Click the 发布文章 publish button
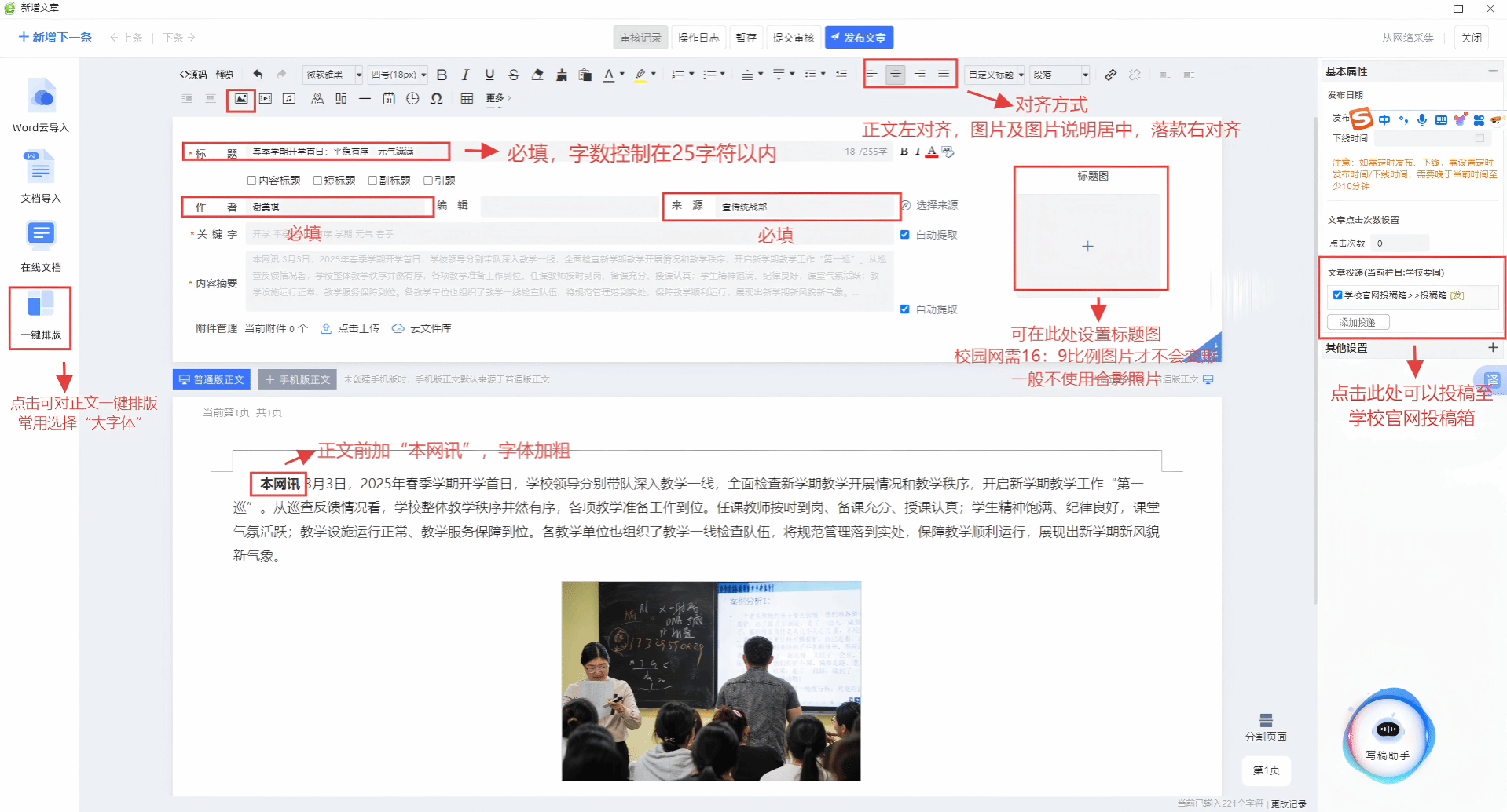1507x812 pixels. pos(859,38)
